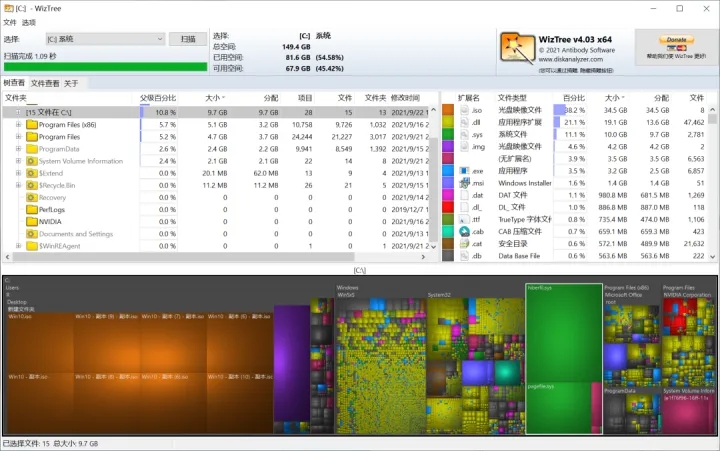
Task: Sort tree by 父级百分比 column header
Action: (158, 98)
